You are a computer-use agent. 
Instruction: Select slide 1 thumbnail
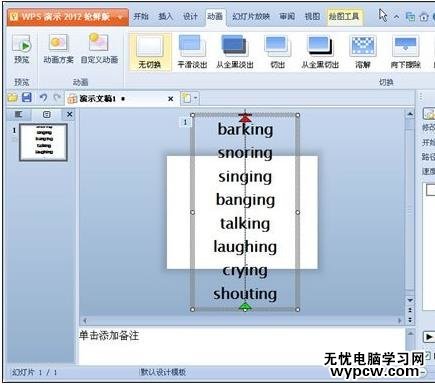click(x=44, y=142)
